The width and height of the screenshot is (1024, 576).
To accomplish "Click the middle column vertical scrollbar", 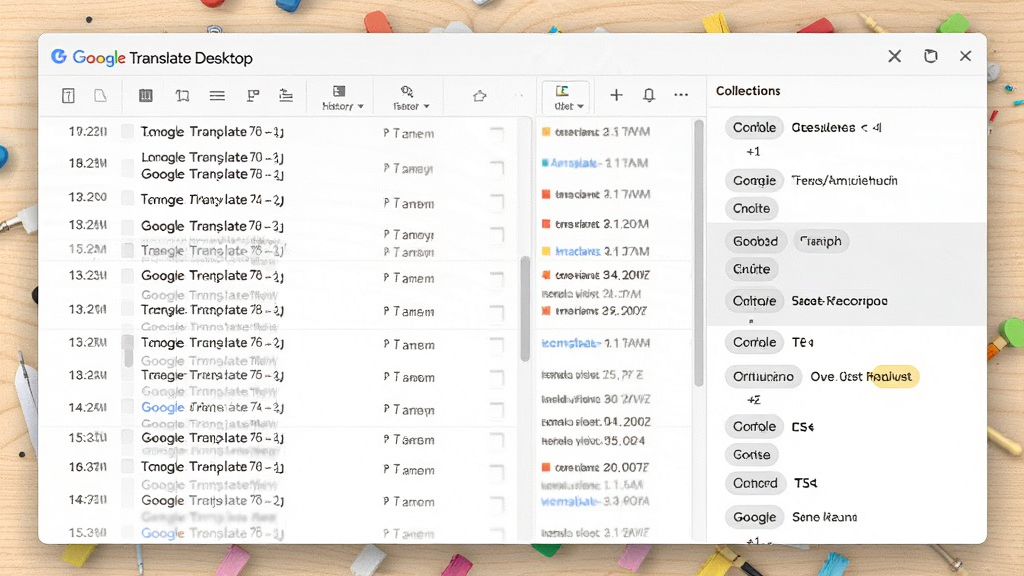I will (698, 253).
